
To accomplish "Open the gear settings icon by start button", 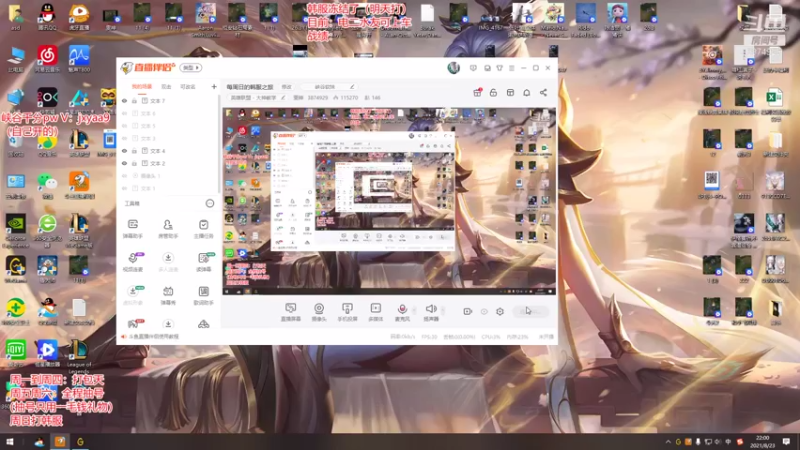I will (x=500, y=311).
